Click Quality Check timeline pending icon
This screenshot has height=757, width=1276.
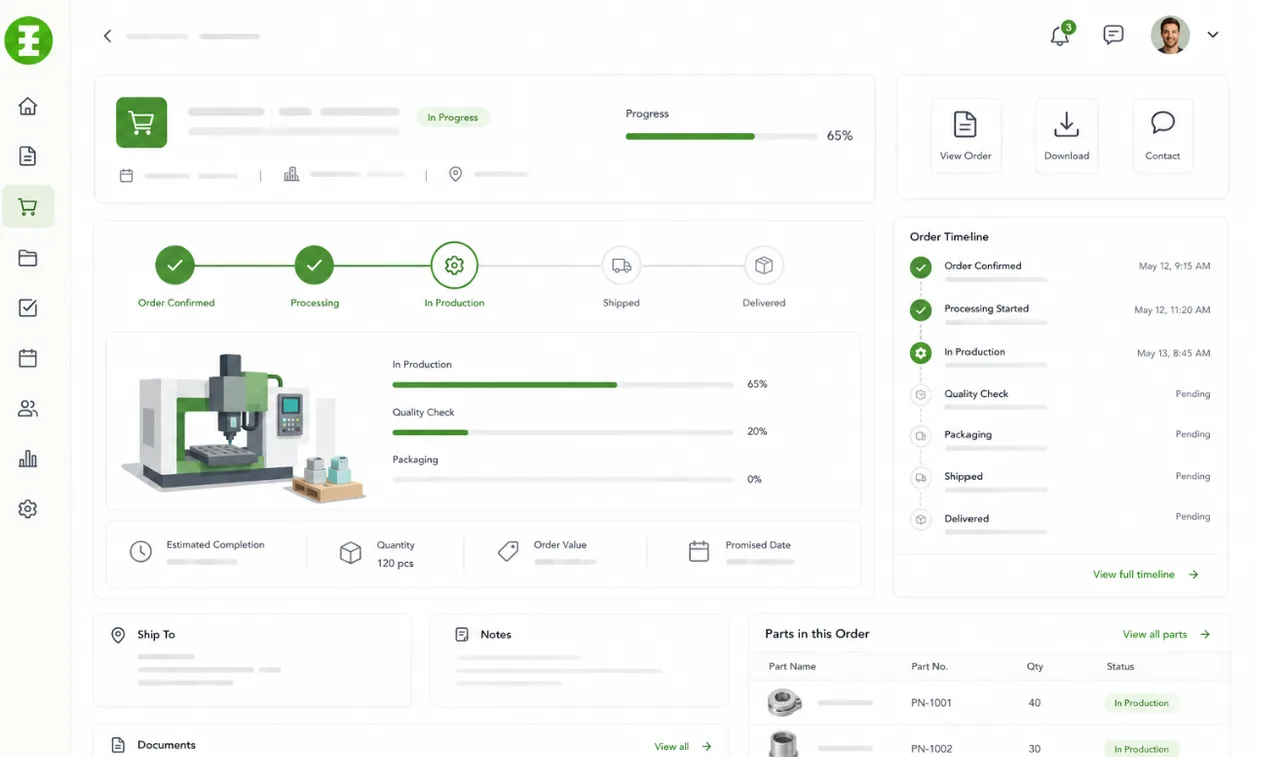[921, 395]
